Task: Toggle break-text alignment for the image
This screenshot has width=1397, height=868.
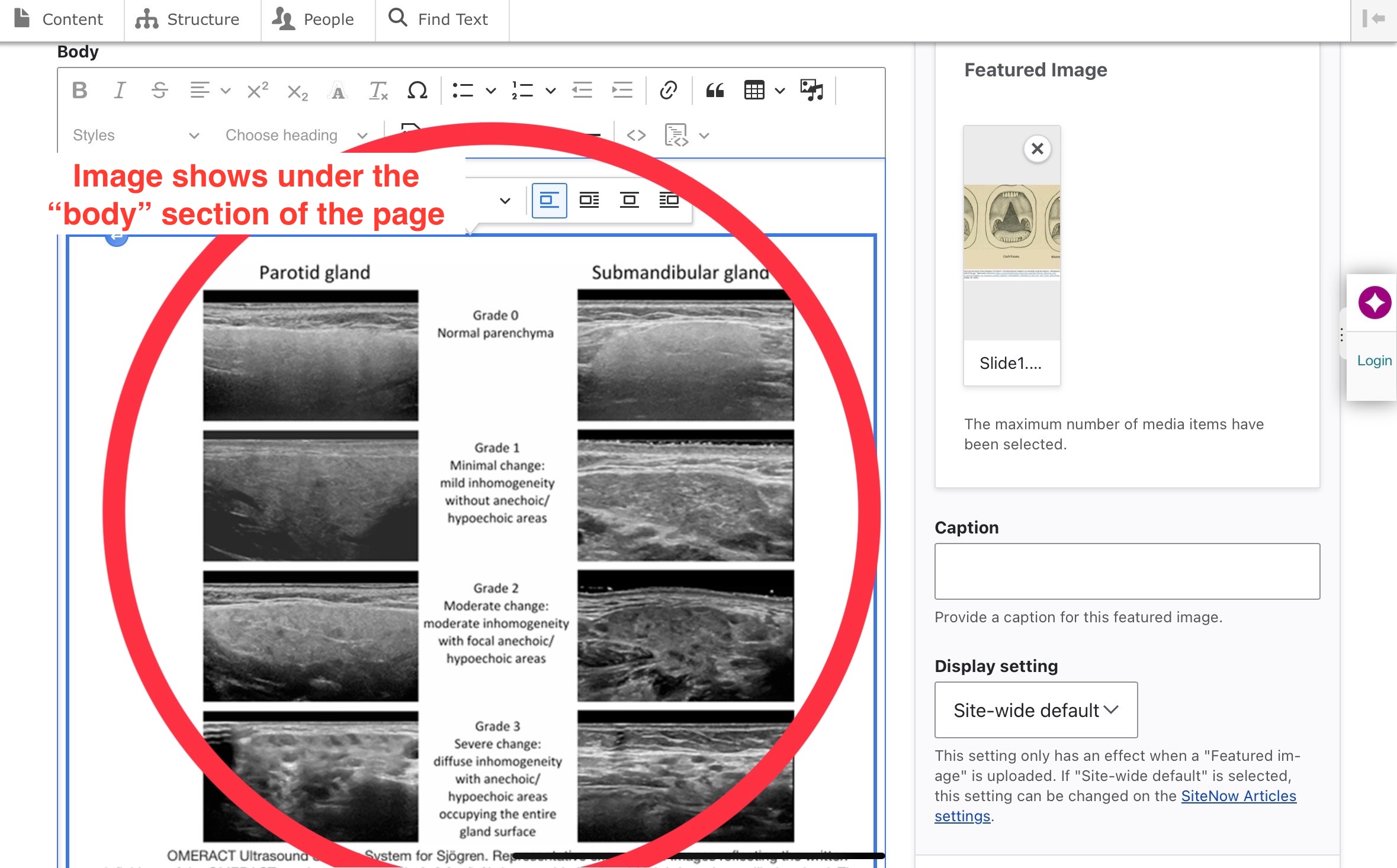Action: click(x=630, y=200)
